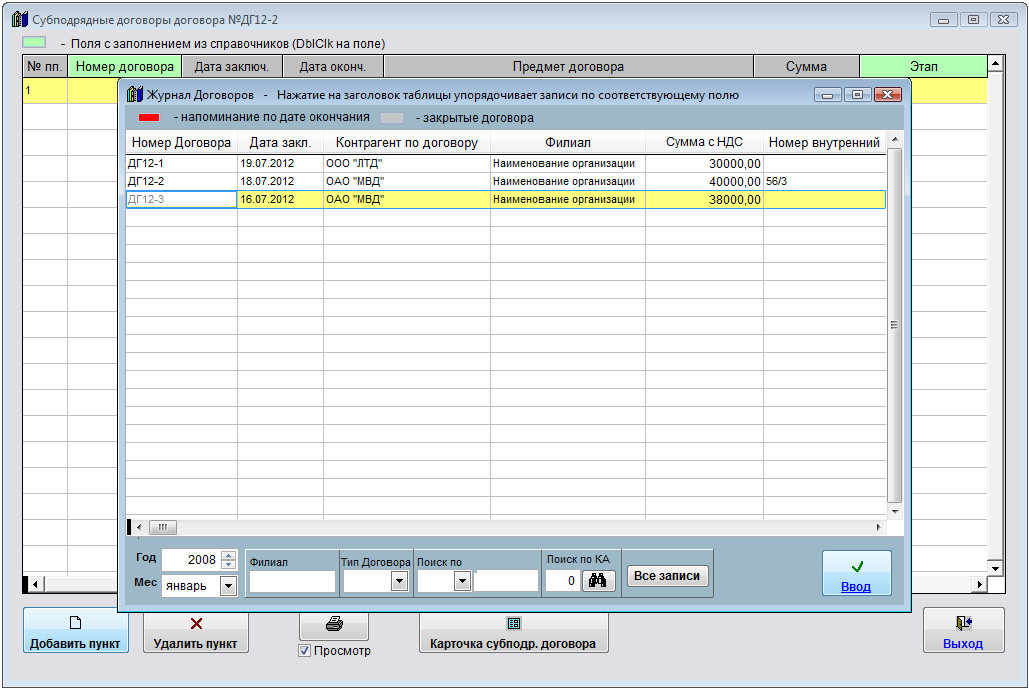Select contract row ДГ12-1

pos(180,164)
